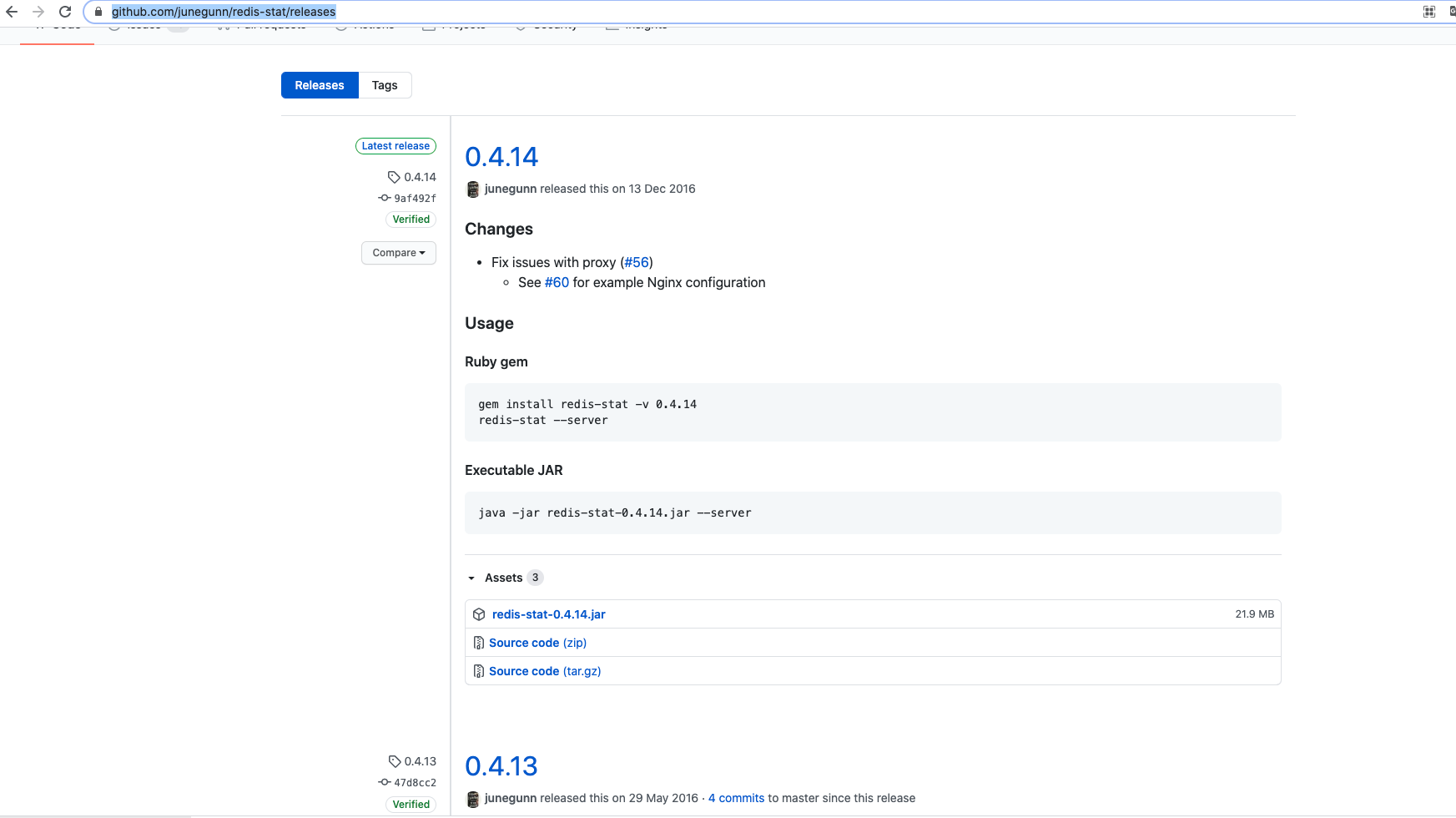
Task: Switch to the Releases tab
Action: (x=320, y=85)
